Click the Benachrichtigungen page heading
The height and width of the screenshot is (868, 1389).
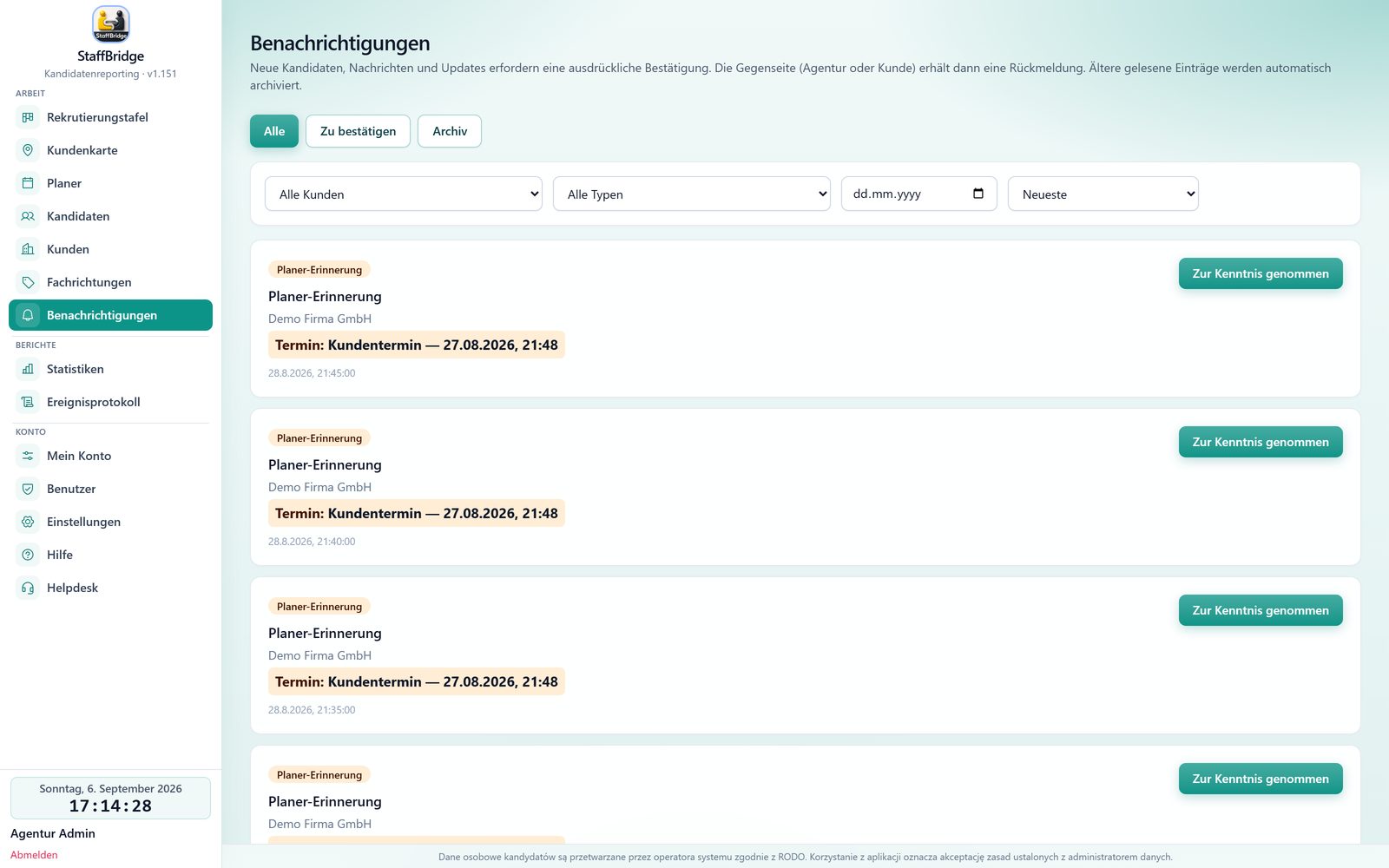click(340, 43)
